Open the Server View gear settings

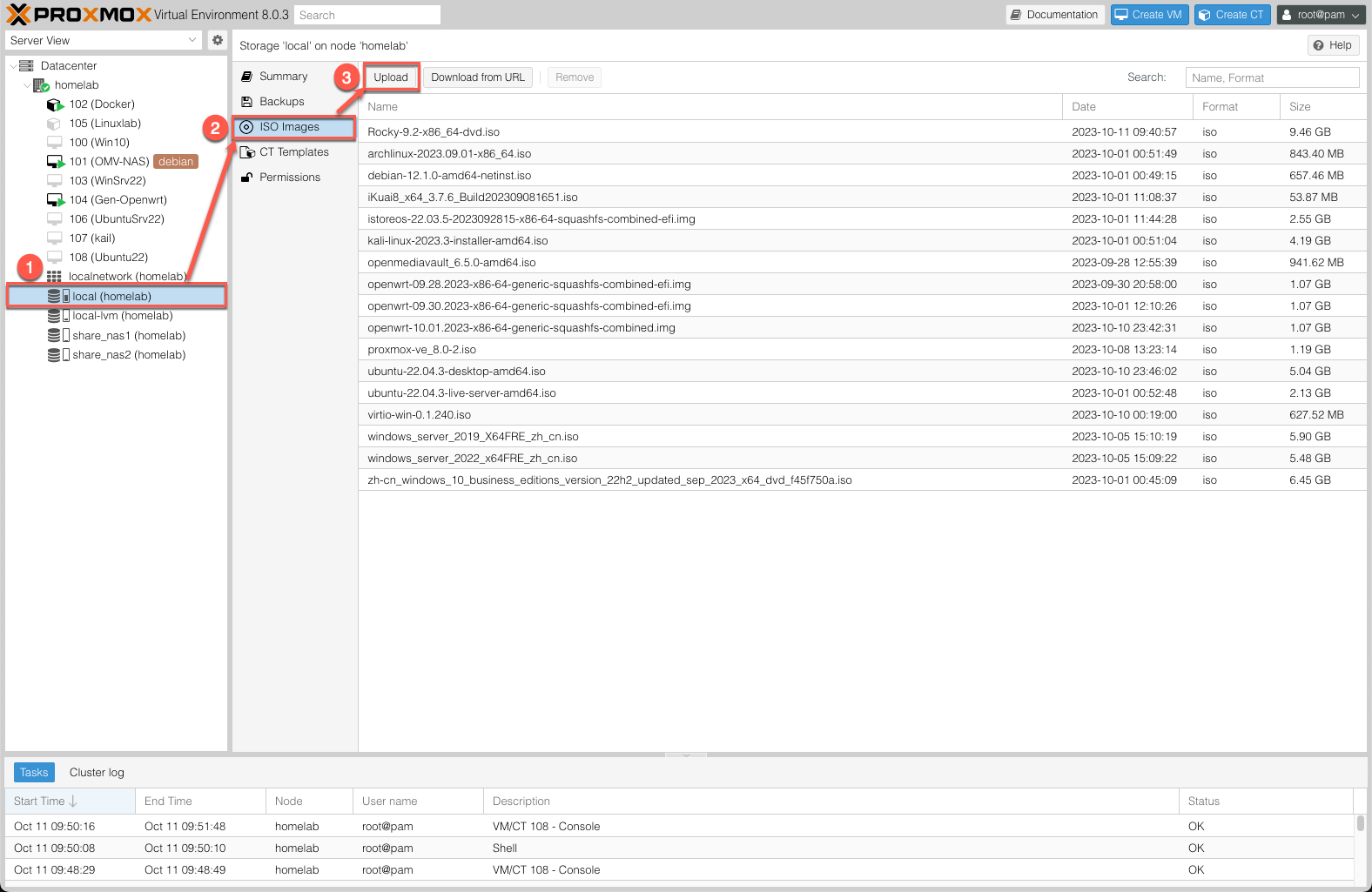(218, 40)
